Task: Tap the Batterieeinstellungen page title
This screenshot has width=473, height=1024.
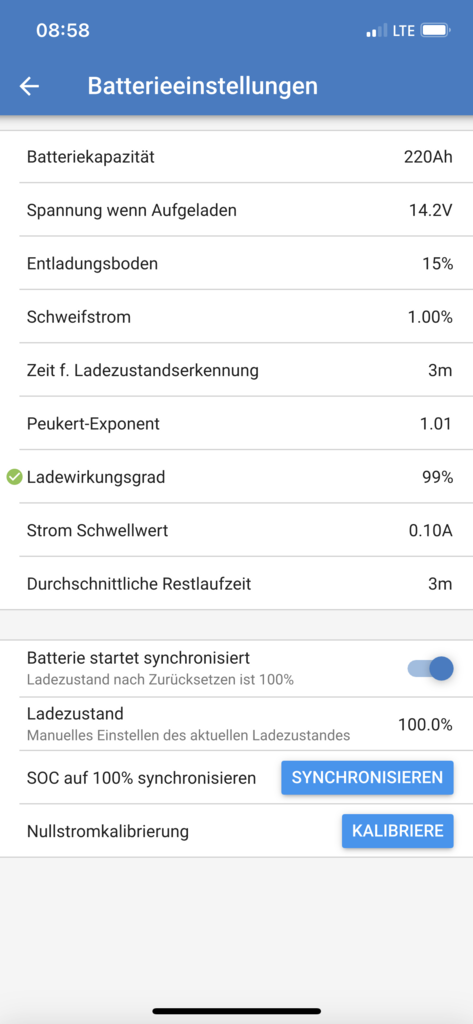Action: click(x=203, y=86)
